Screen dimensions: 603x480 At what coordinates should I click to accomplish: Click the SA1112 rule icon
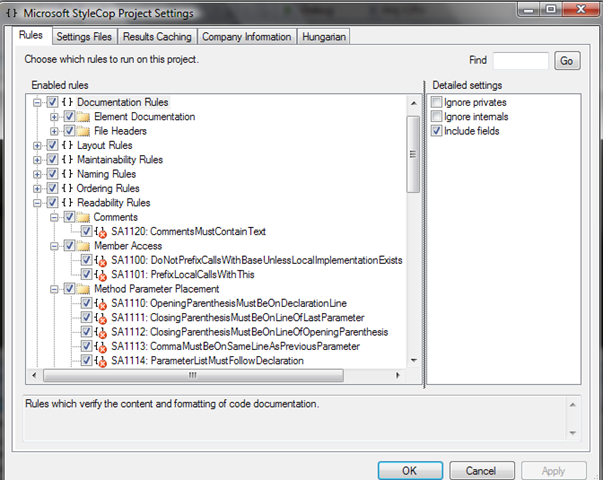pos(101,332)
